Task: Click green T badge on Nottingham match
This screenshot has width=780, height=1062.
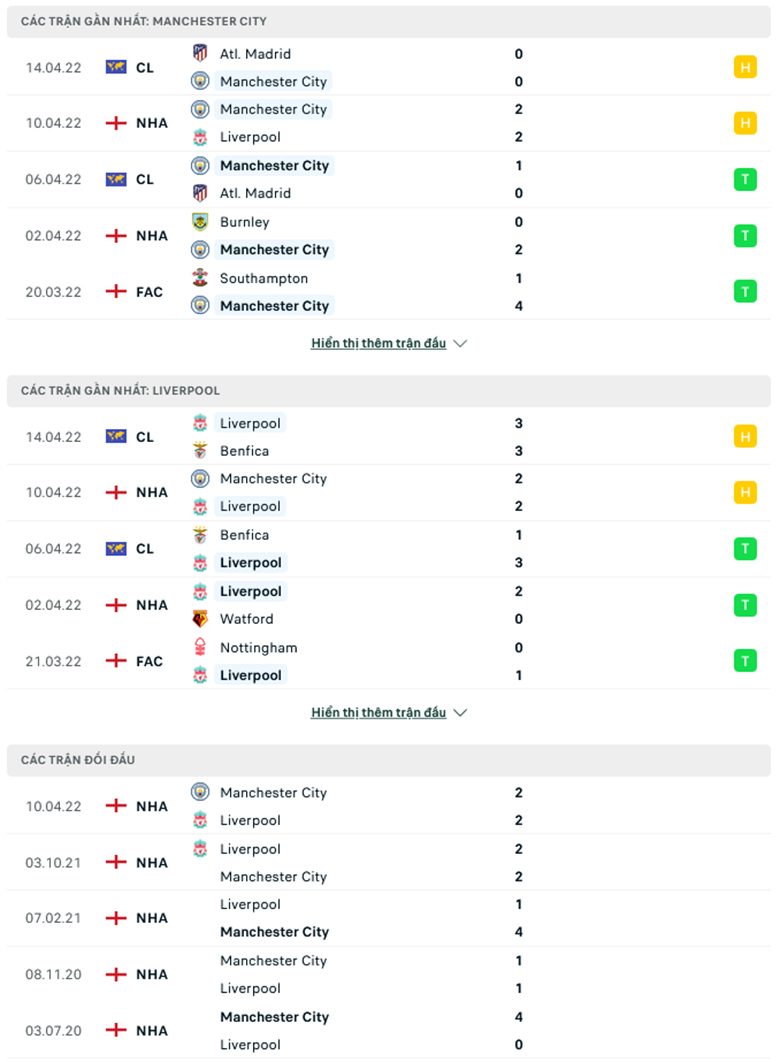Action: [745, 660]
